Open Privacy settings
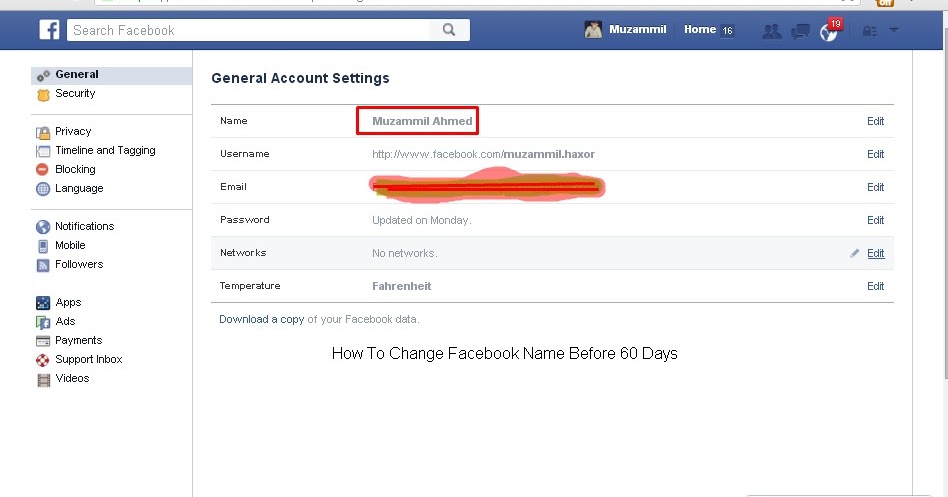Screen dimensions: 948x497 73,131
